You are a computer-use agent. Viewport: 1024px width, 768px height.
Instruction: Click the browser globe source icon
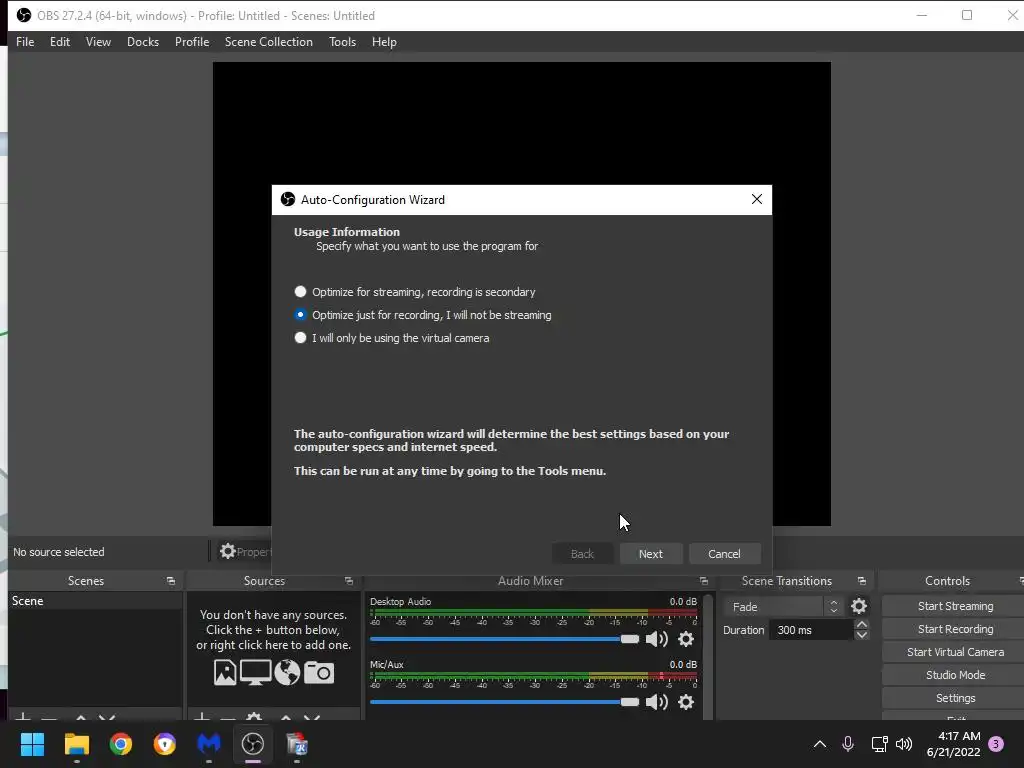[287, 673]
